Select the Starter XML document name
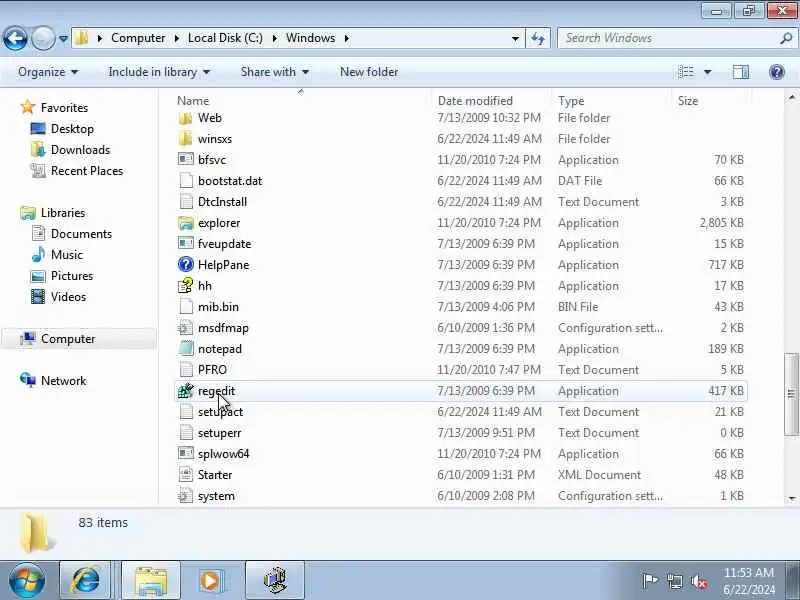Viewport: 800px width, 600px height. click(x=215, y=474)
